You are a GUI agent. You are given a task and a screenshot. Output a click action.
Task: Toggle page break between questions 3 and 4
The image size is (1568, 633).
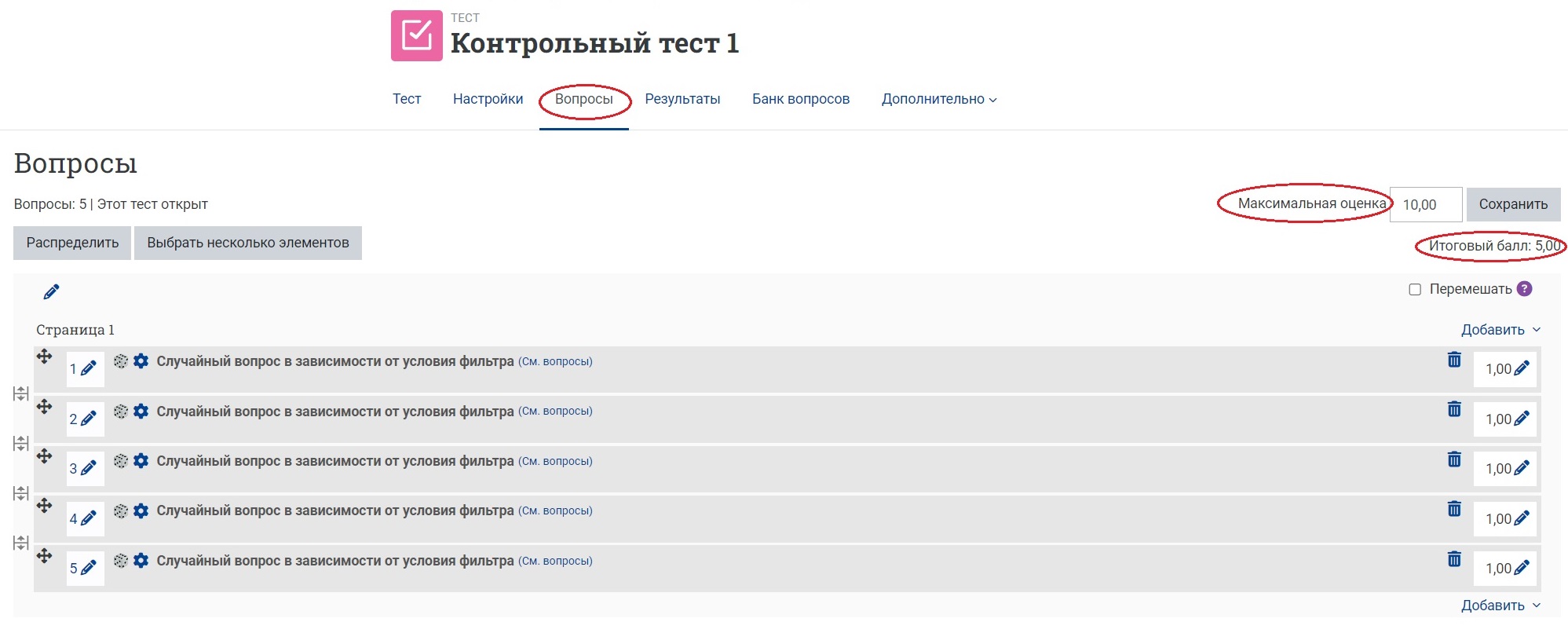(x=21, y=493)
